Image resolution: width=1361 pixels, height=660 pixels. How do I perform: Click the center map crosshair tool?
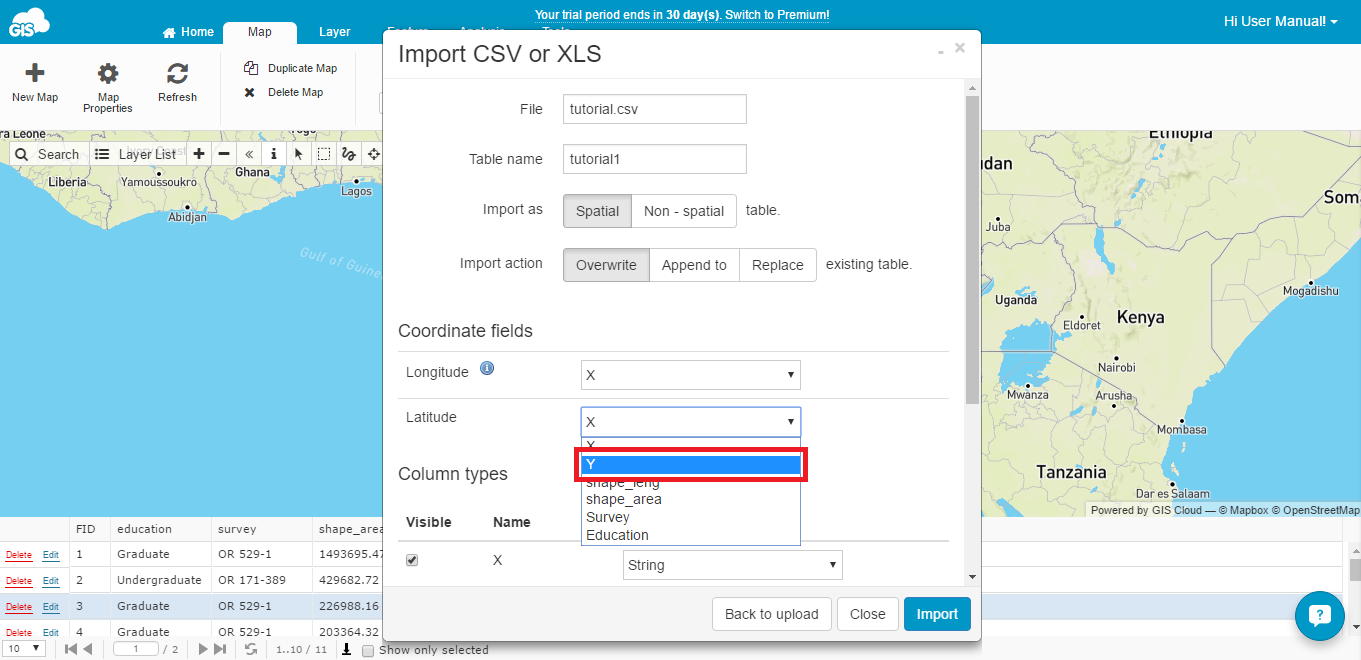click(x=373, y=153)
